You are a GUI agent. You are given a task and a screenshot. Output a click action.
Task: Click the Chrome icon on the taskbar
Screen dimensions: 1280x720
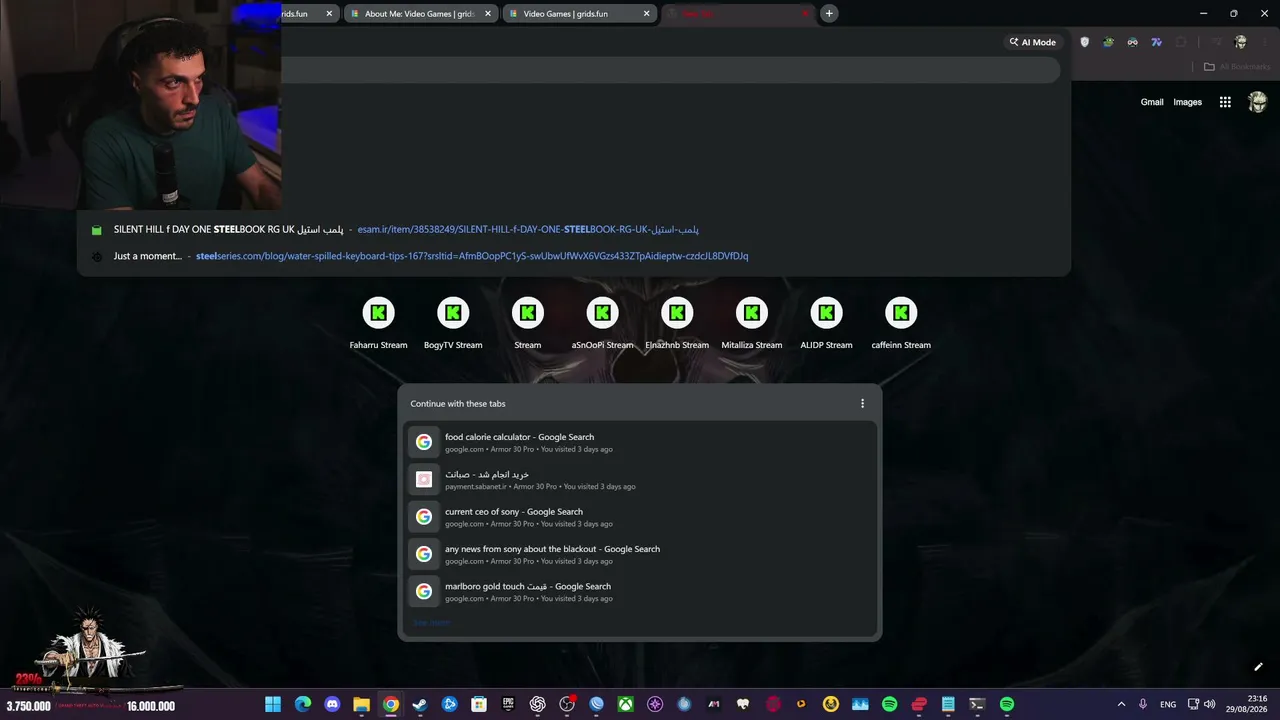point(391,704)
